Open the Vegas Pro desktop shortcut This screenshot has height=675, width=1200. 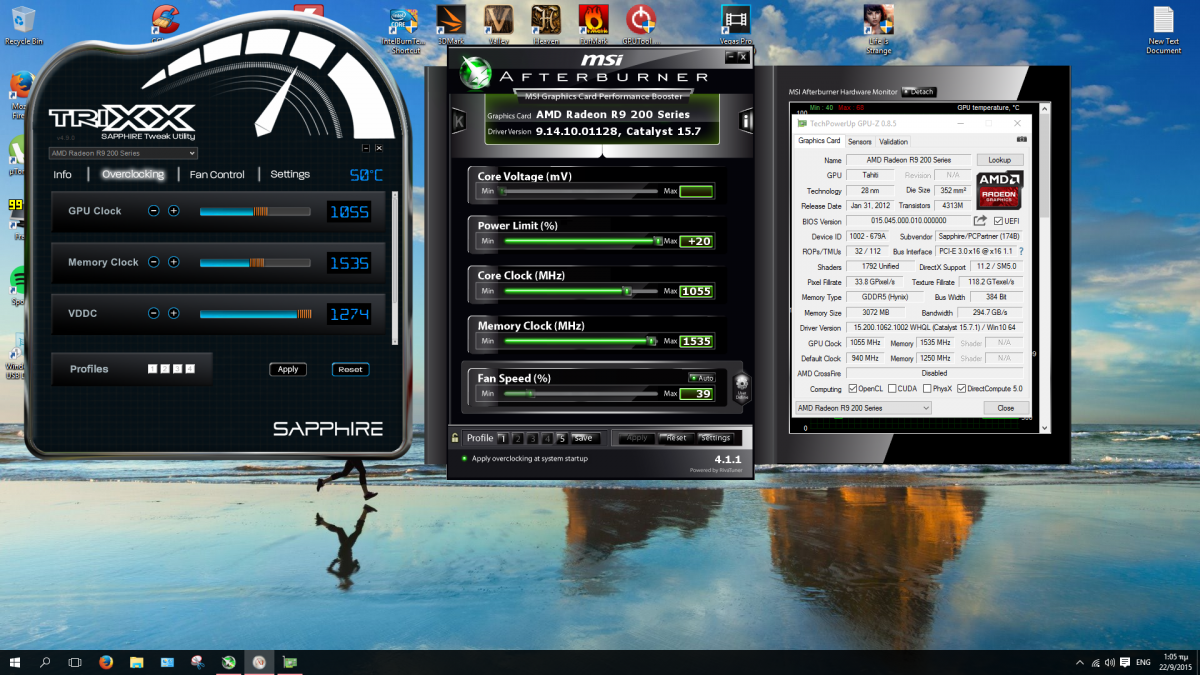736,26
